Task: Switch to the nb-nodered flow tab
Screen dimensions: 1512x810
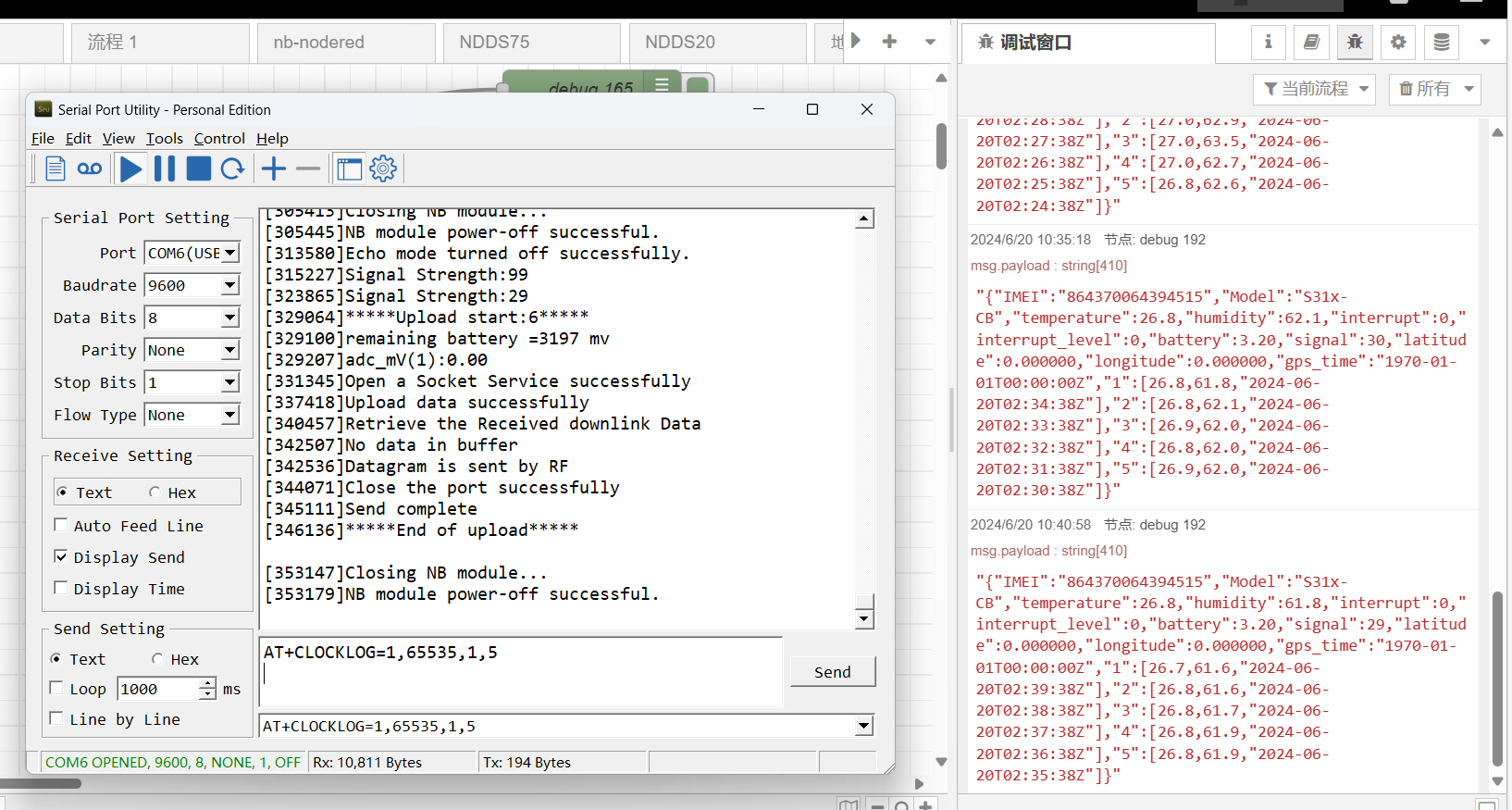Action: [x=346, y=43]
